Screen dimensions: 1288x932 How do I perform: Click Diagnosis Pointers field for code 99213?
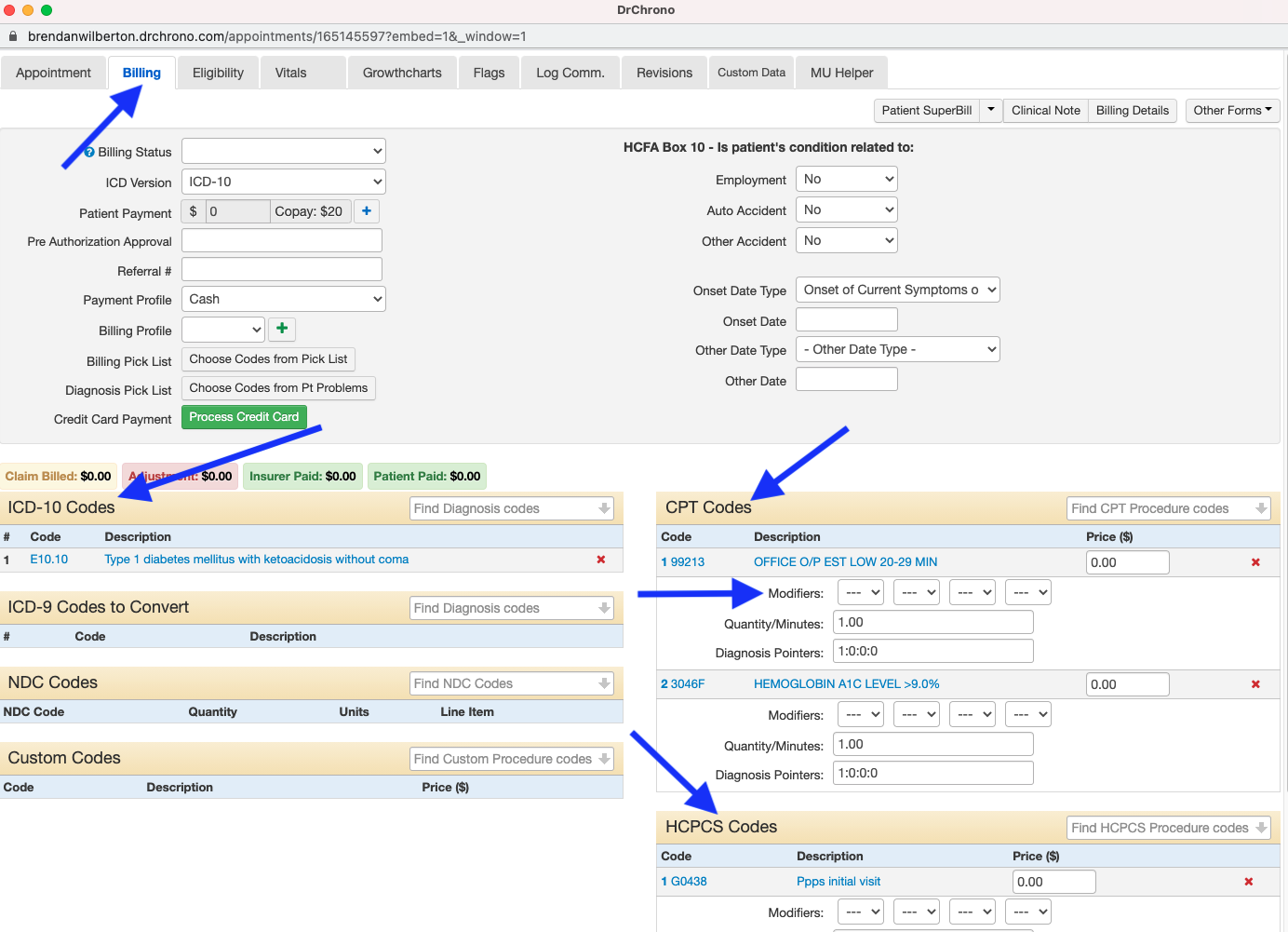[x=933, y=651]
